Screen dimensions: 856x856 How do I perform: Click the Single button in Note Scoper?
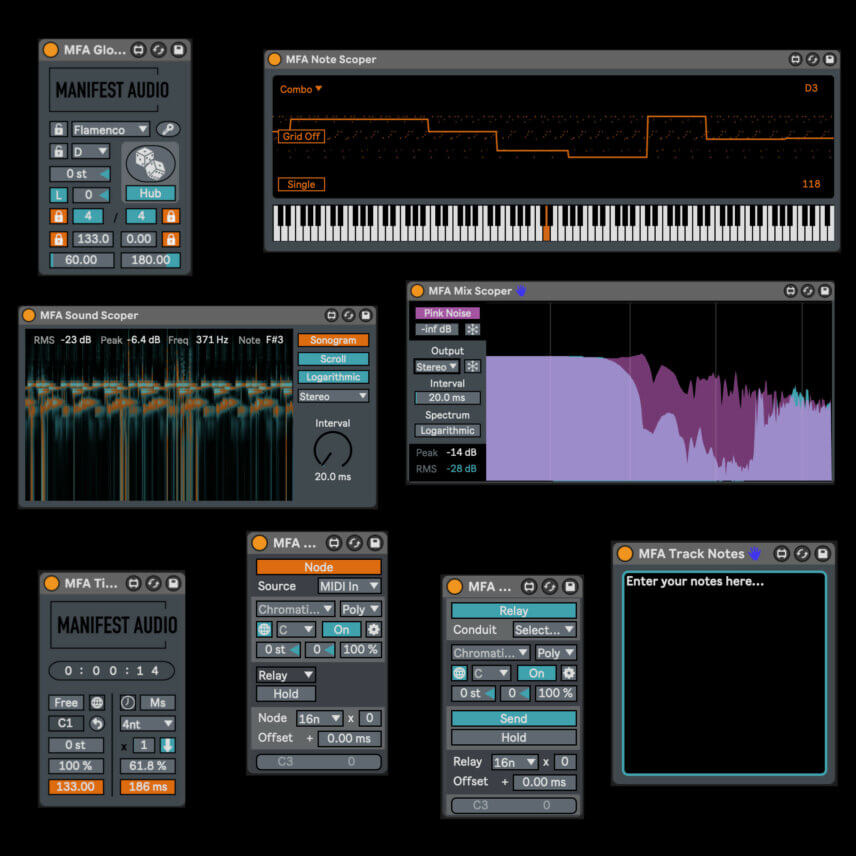(x=301, y=185)
